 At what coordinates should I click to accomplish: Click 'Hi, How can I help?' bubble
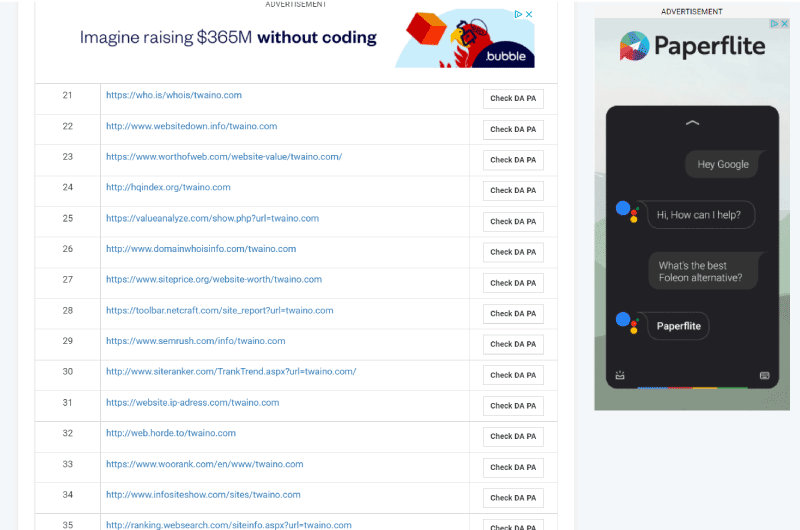tap(698, 215)
